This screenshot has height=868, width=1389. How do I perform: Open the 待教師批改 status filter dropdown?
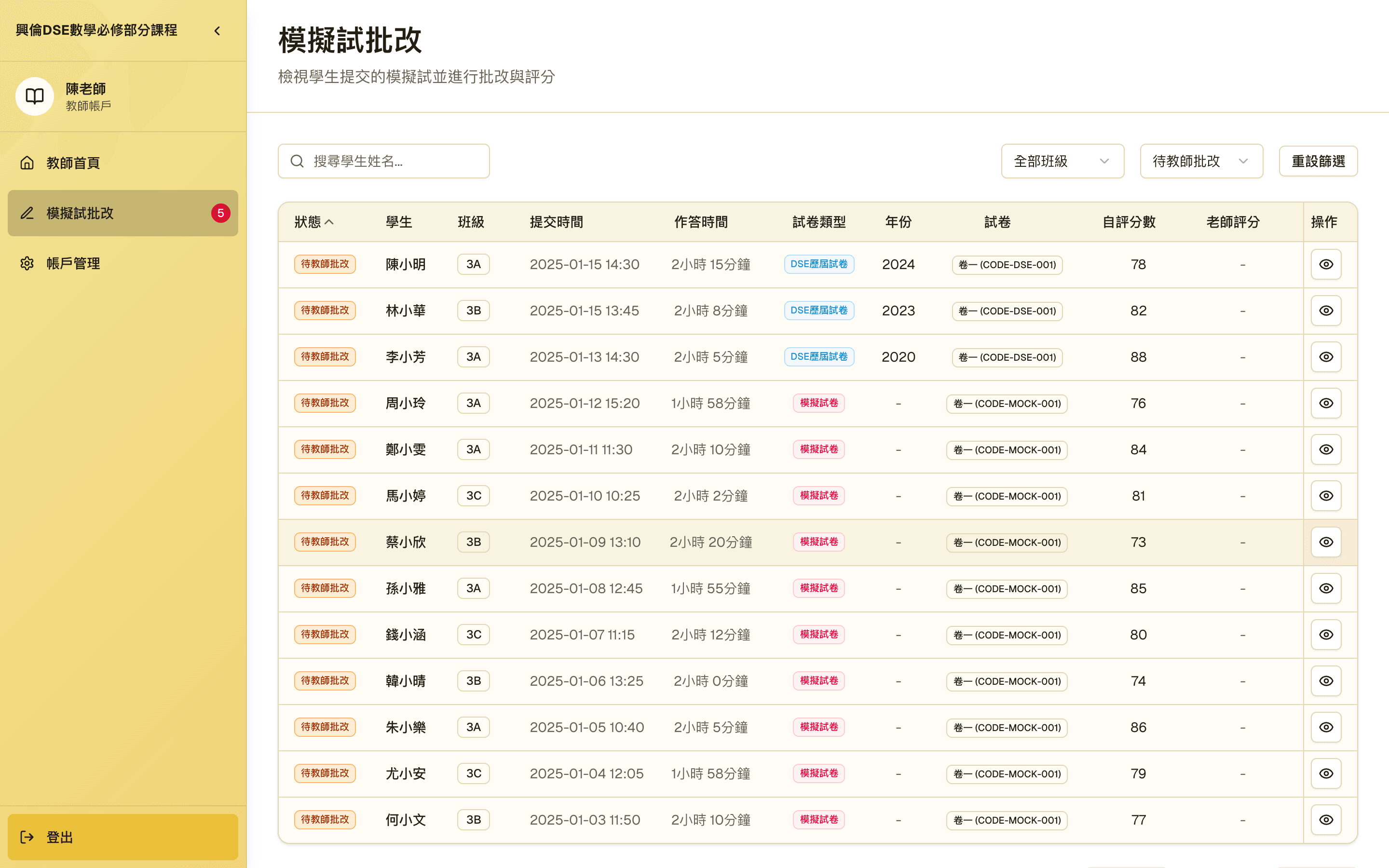click(x=1201, y=162)
